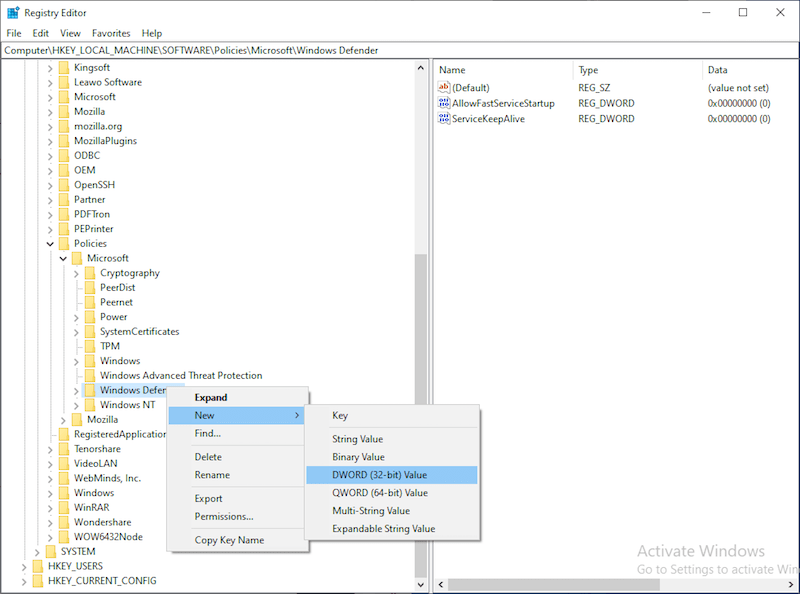Viewport: 800px width, 594px height.
Task: Select the AllowFastServiceStartup DWORD icon
Action: tap(443, 103)
